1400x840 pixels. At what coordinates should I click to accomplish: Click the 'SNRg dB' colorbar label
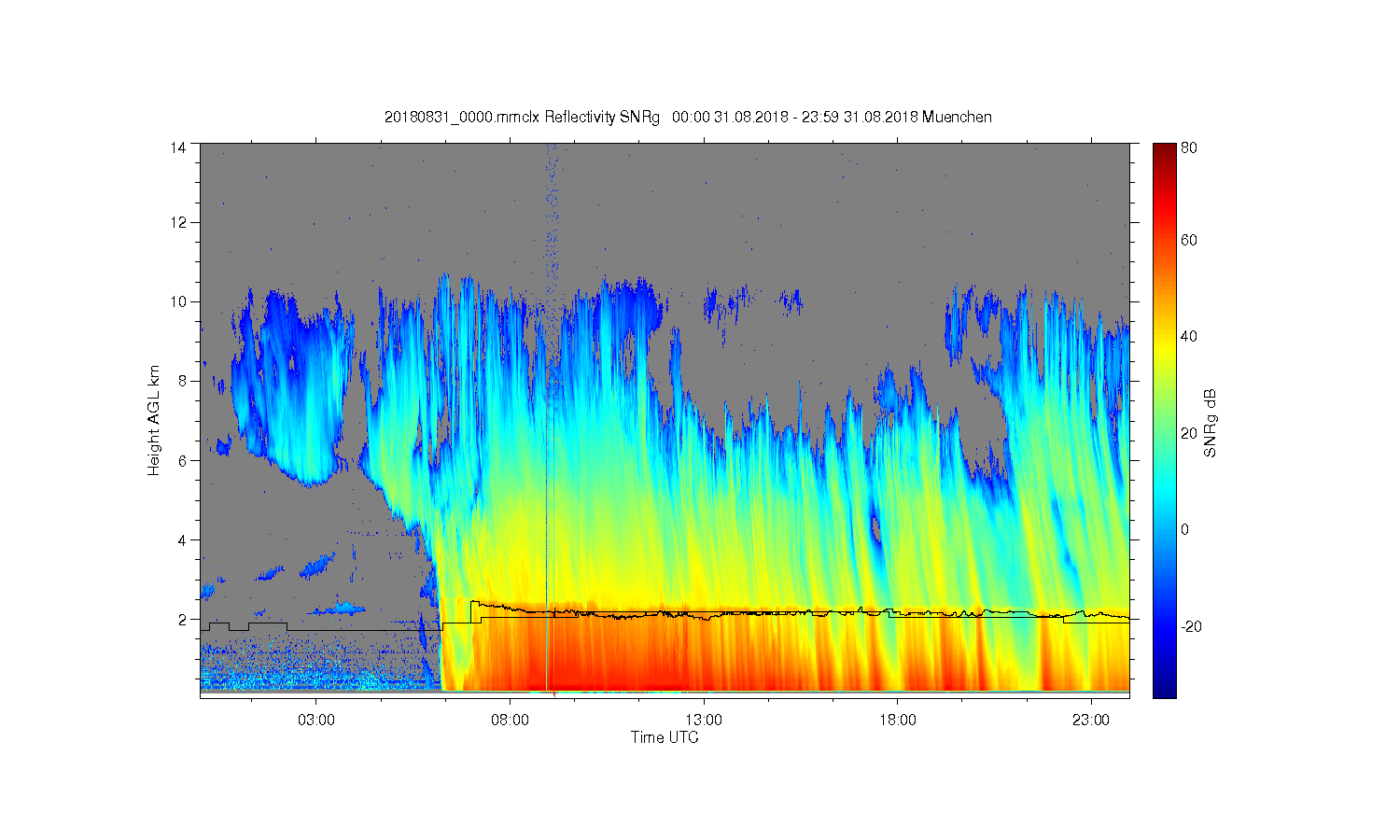pos(1211,423)
